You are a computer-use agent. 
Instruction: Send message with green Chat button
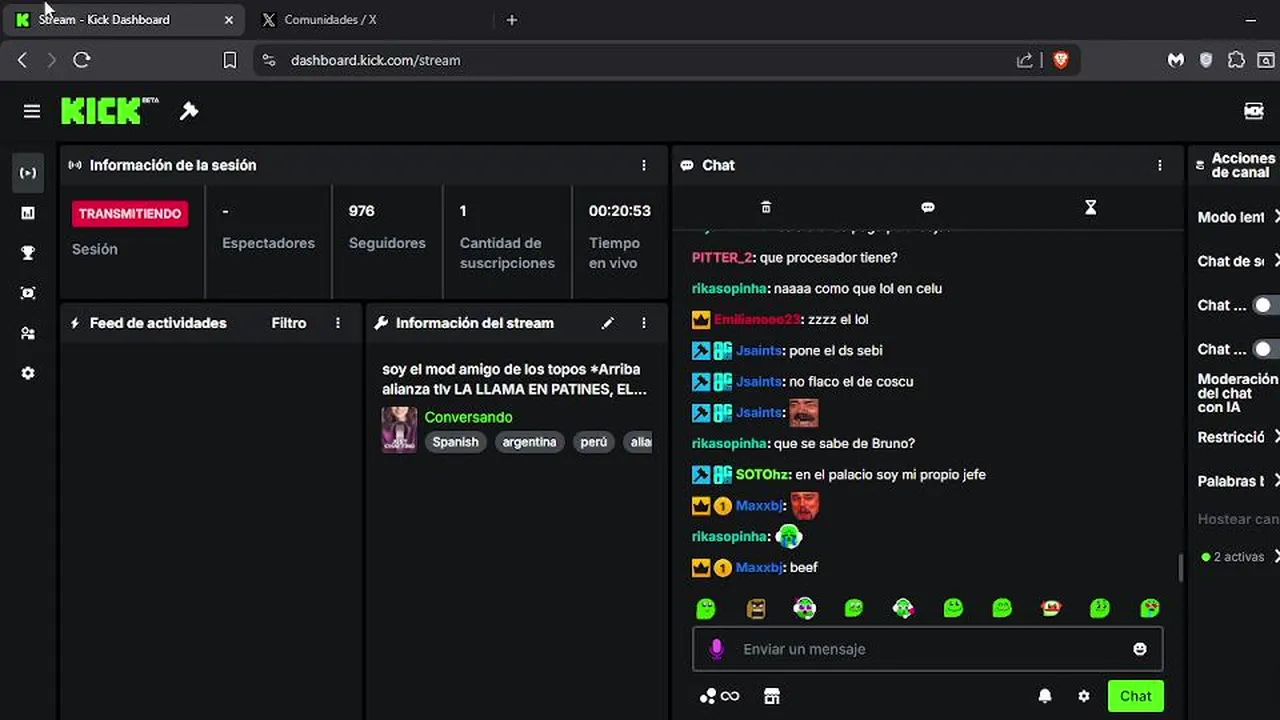click(x=1135, y=696)
